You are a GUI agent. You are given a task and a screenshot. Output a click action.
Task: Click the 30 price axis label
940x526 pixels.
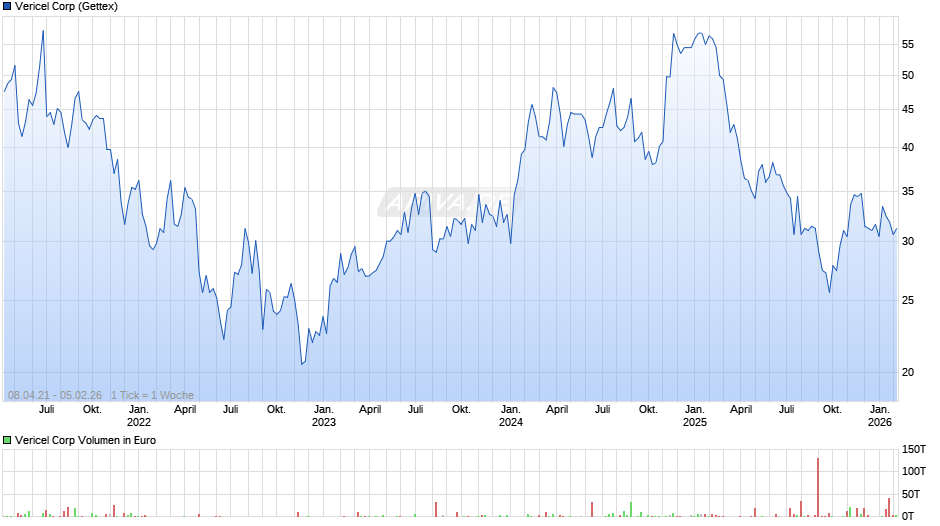[908, 242]
